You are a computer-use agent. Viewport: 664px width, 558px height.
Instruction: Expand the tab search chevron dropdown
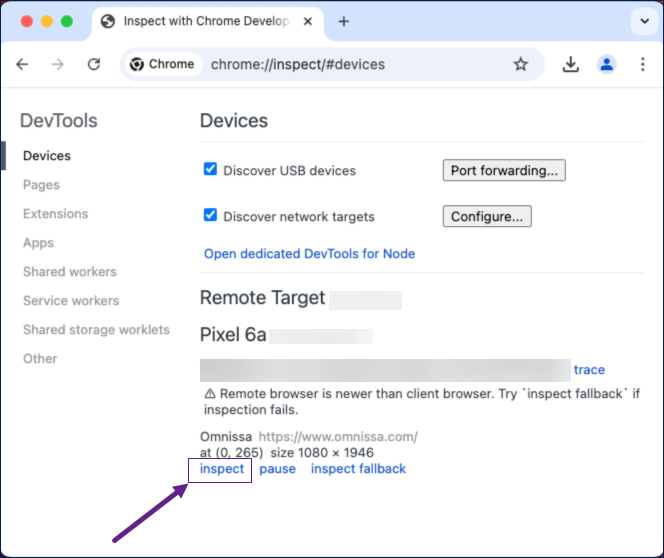(645, 21)
